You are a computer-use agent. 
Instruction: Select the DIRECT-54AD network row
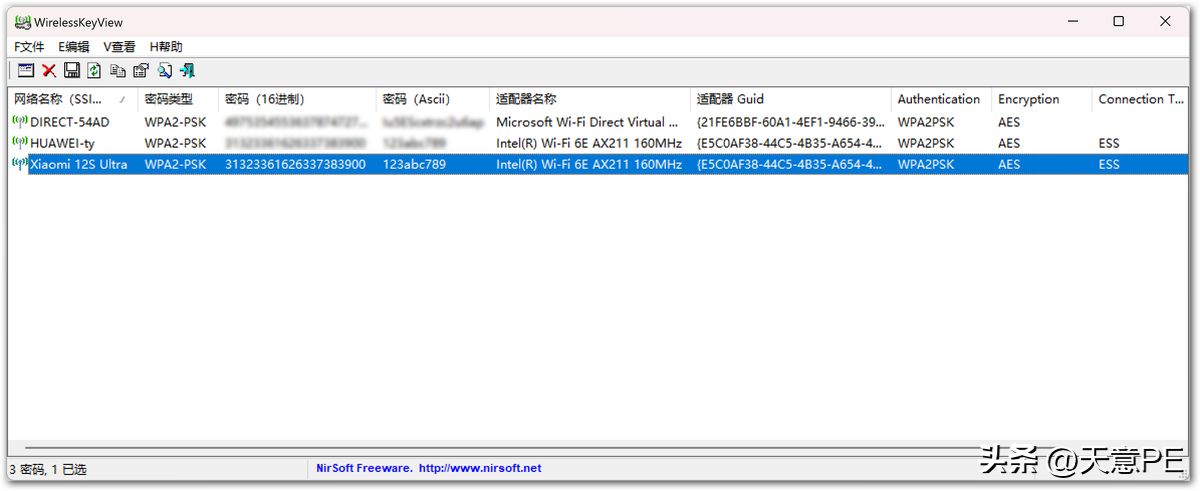597,122
